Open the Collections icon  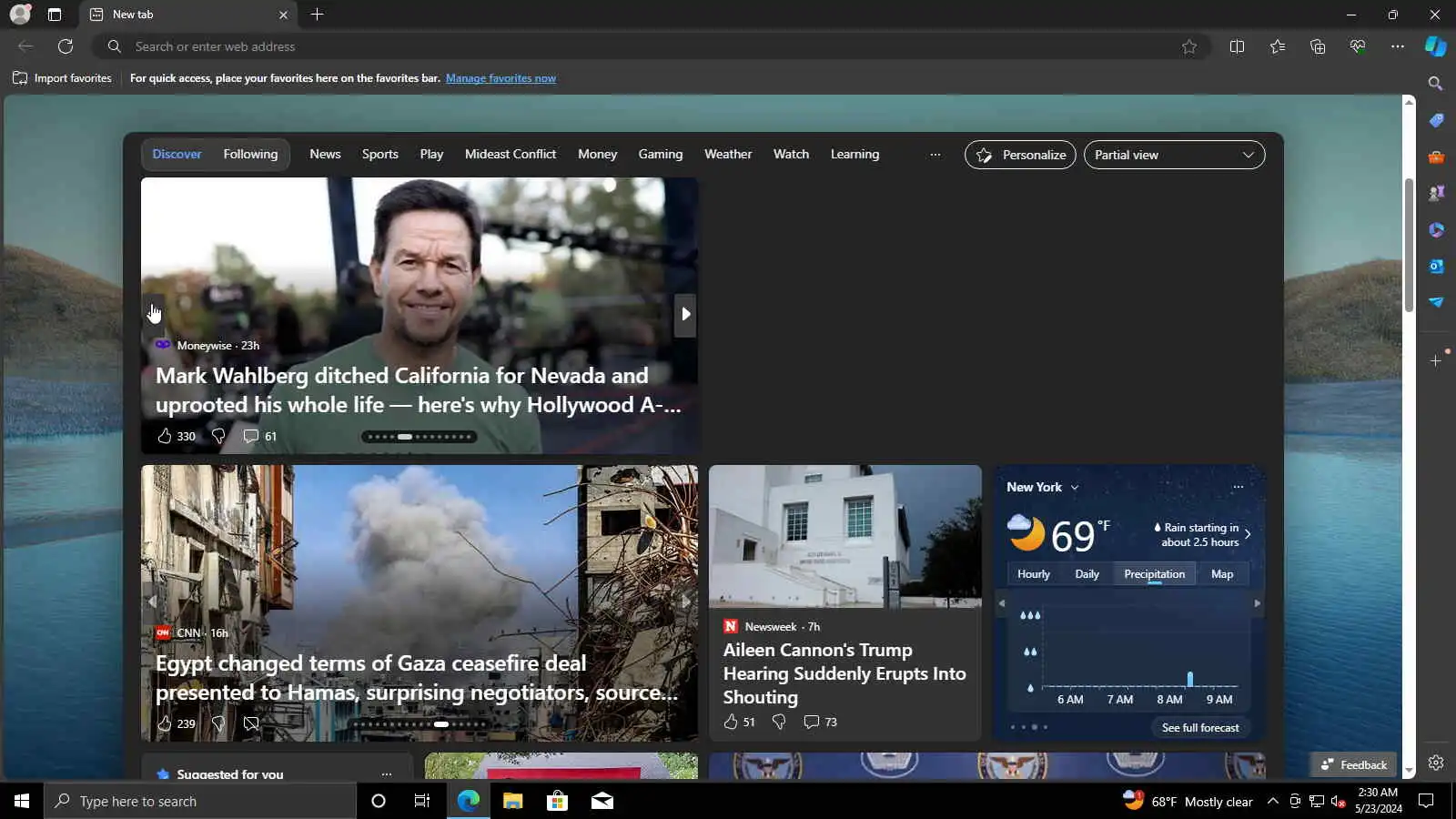point(1318,46)
